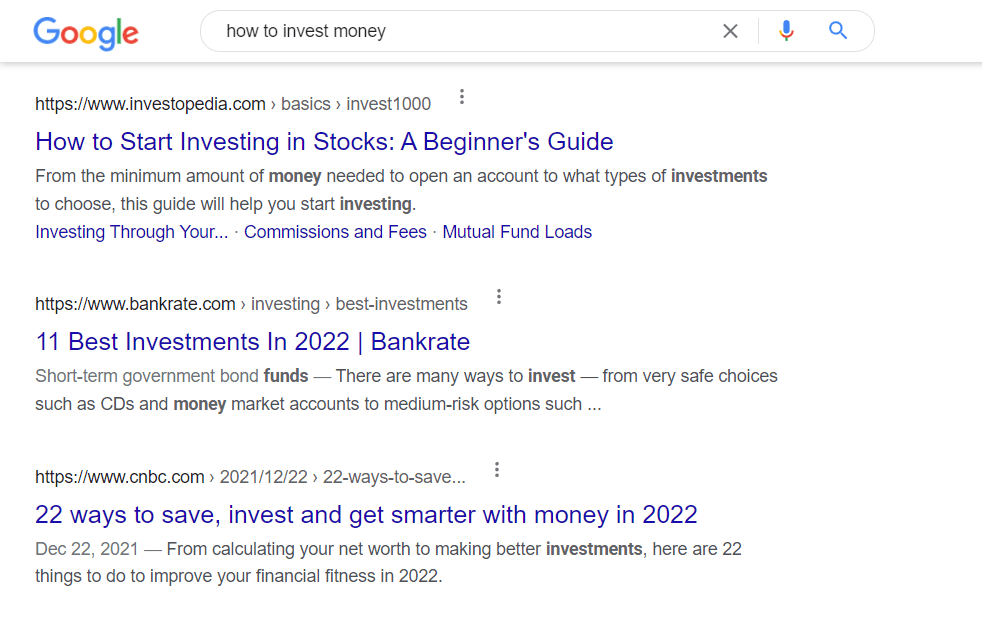Image resolution: width=982 pixels, height=619 pixels.
Task: Open the Investopedia beginner's guide to investing
Action: (324, 141)
